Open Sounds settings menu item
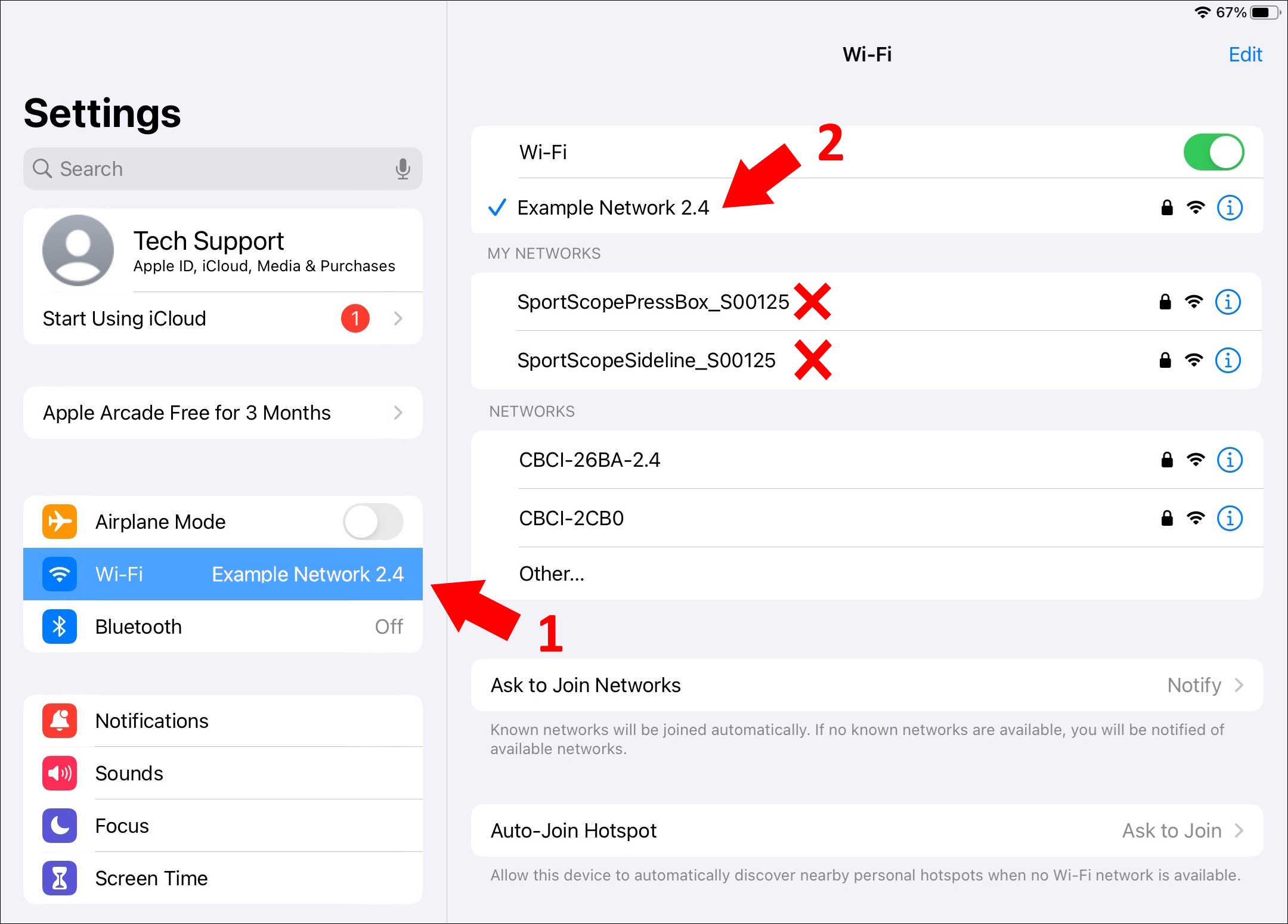 coord(129,773)
